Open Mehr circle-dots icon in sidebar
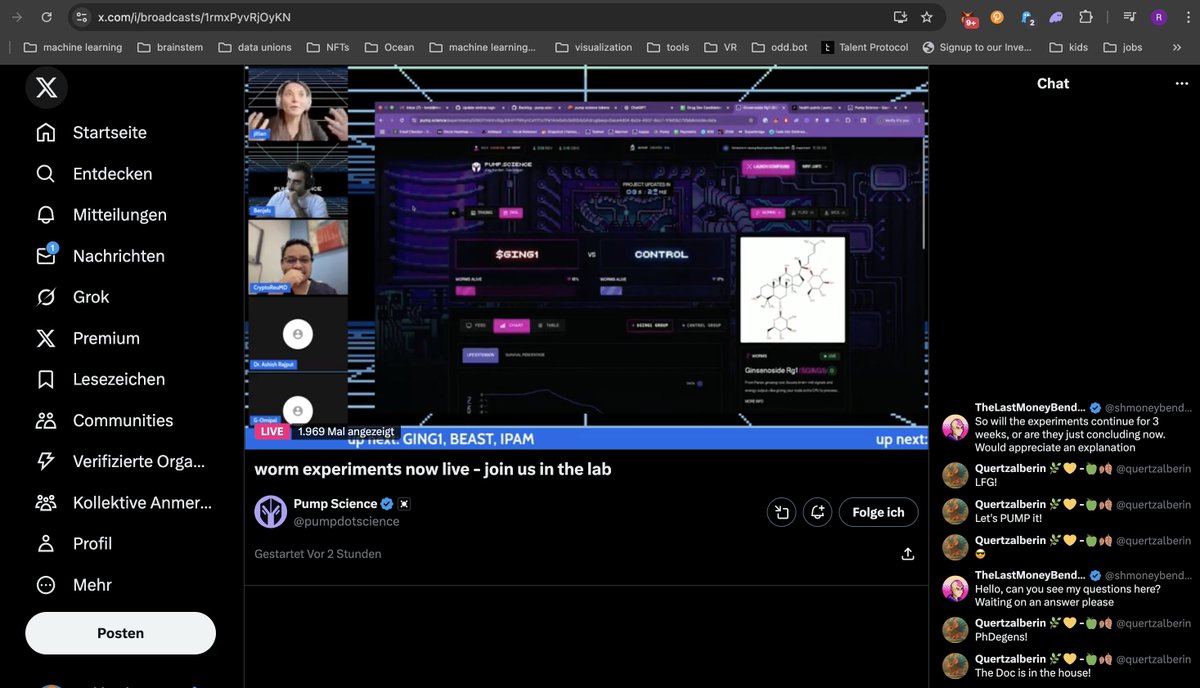Screen dimensions: 1200x688 46,585
